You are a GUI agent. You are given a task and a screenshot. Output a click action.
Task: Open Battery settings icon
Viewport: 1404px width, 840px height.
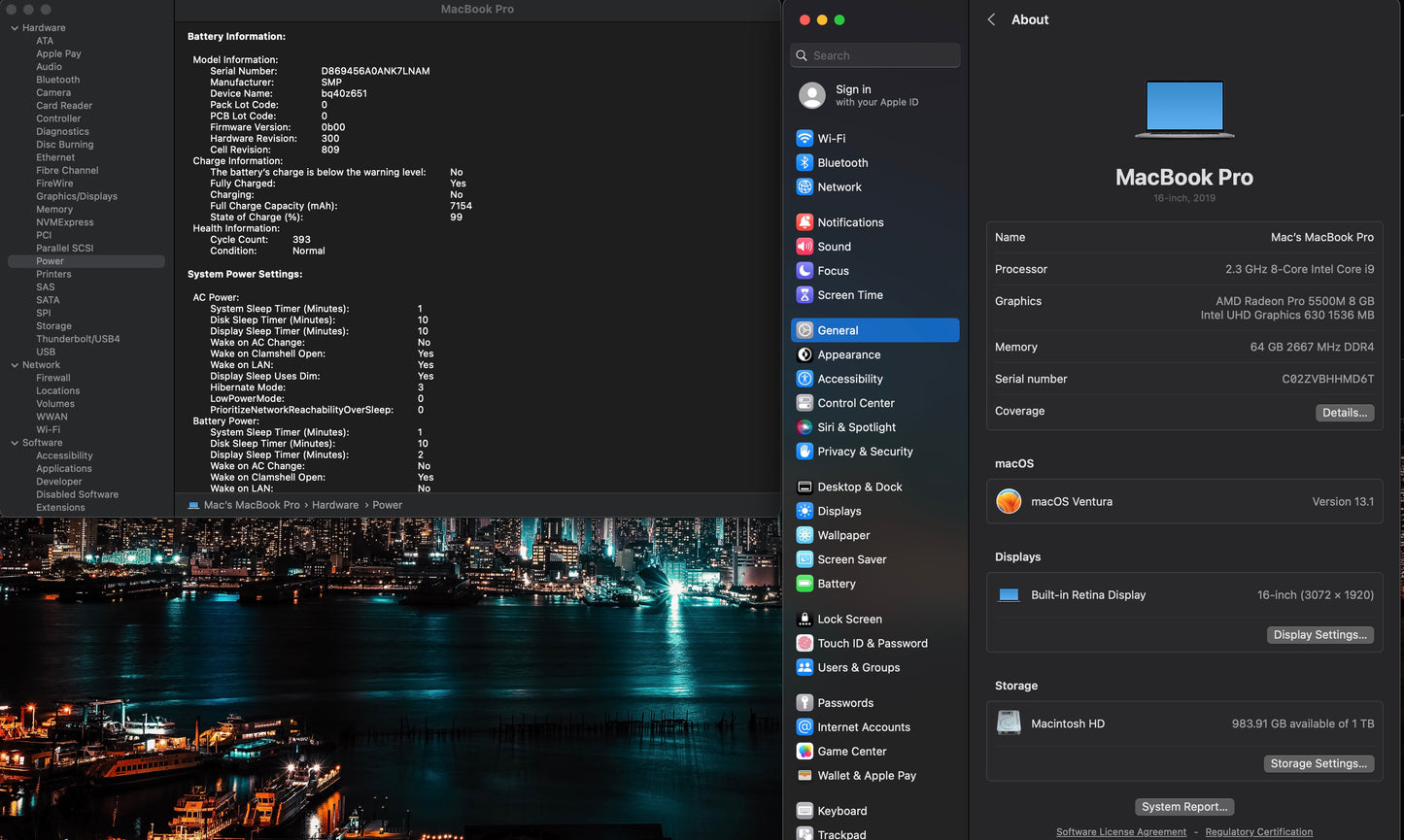[805, 584]
